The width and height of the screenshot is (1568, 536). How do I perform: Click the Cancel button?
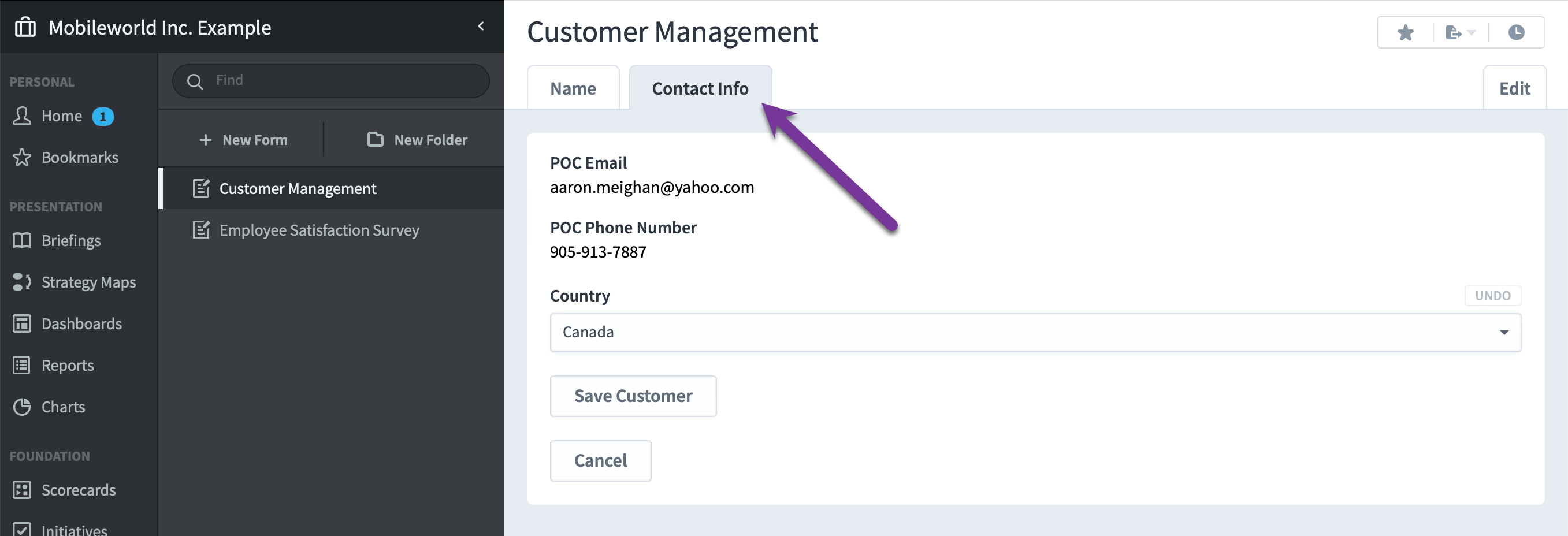click(600, 460)
